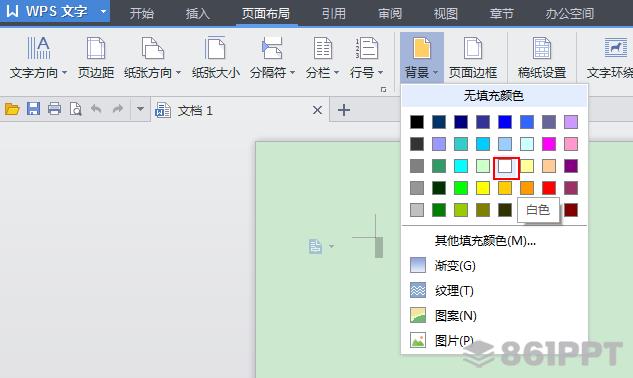Open the 办公空间 tab

click(570, 13)
